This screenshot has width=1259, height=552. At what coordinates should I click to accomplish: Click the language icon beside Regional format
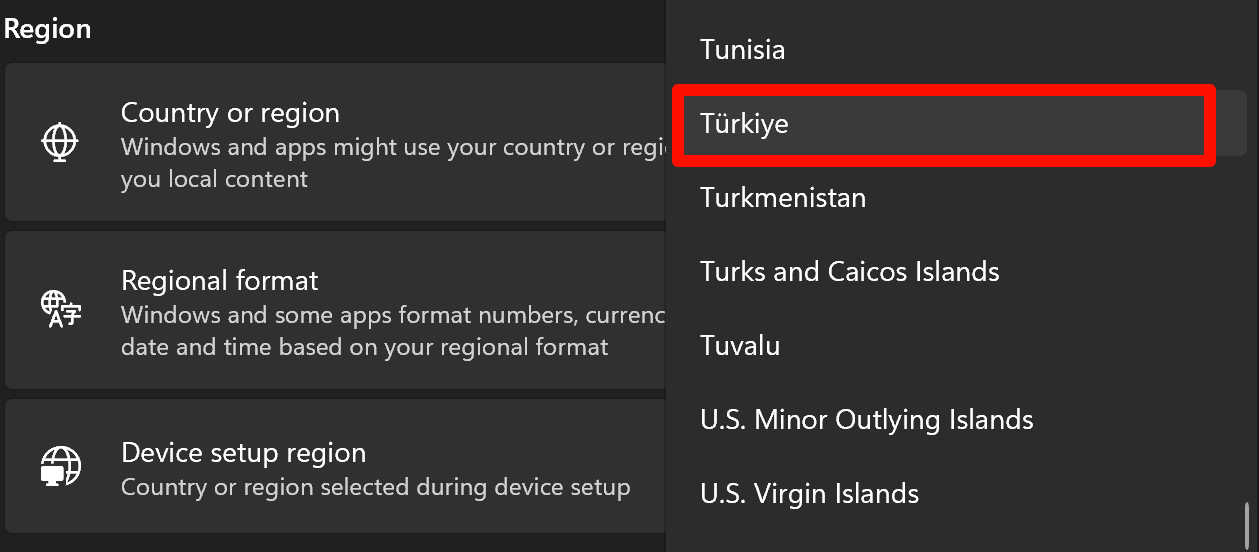(x=60, y=310)
